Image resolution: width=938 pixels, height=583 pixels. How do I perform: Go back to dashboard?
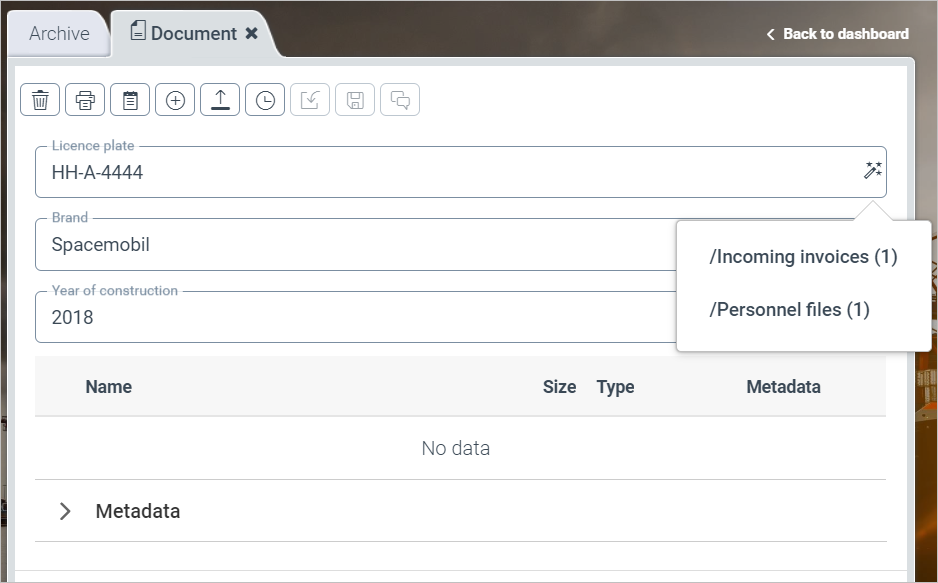pyautogui.click(x=837, y=34)
